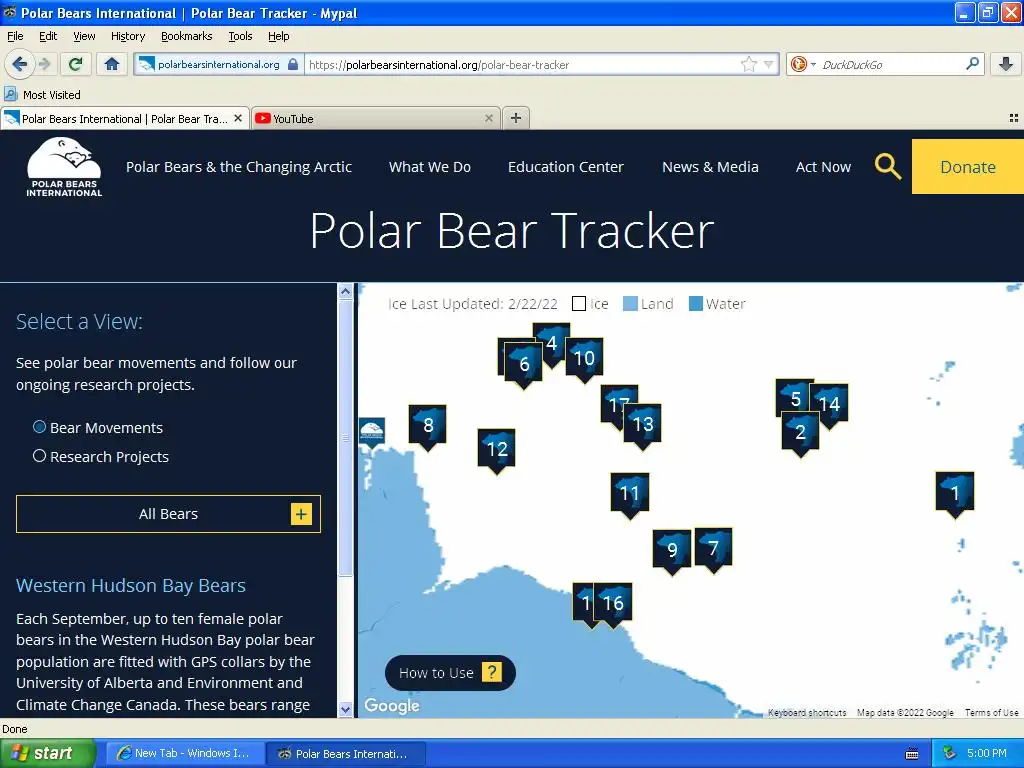Screen dimensions: 1024x768
Task: Click the Water legend swatch
Action: tap(696, 304)
